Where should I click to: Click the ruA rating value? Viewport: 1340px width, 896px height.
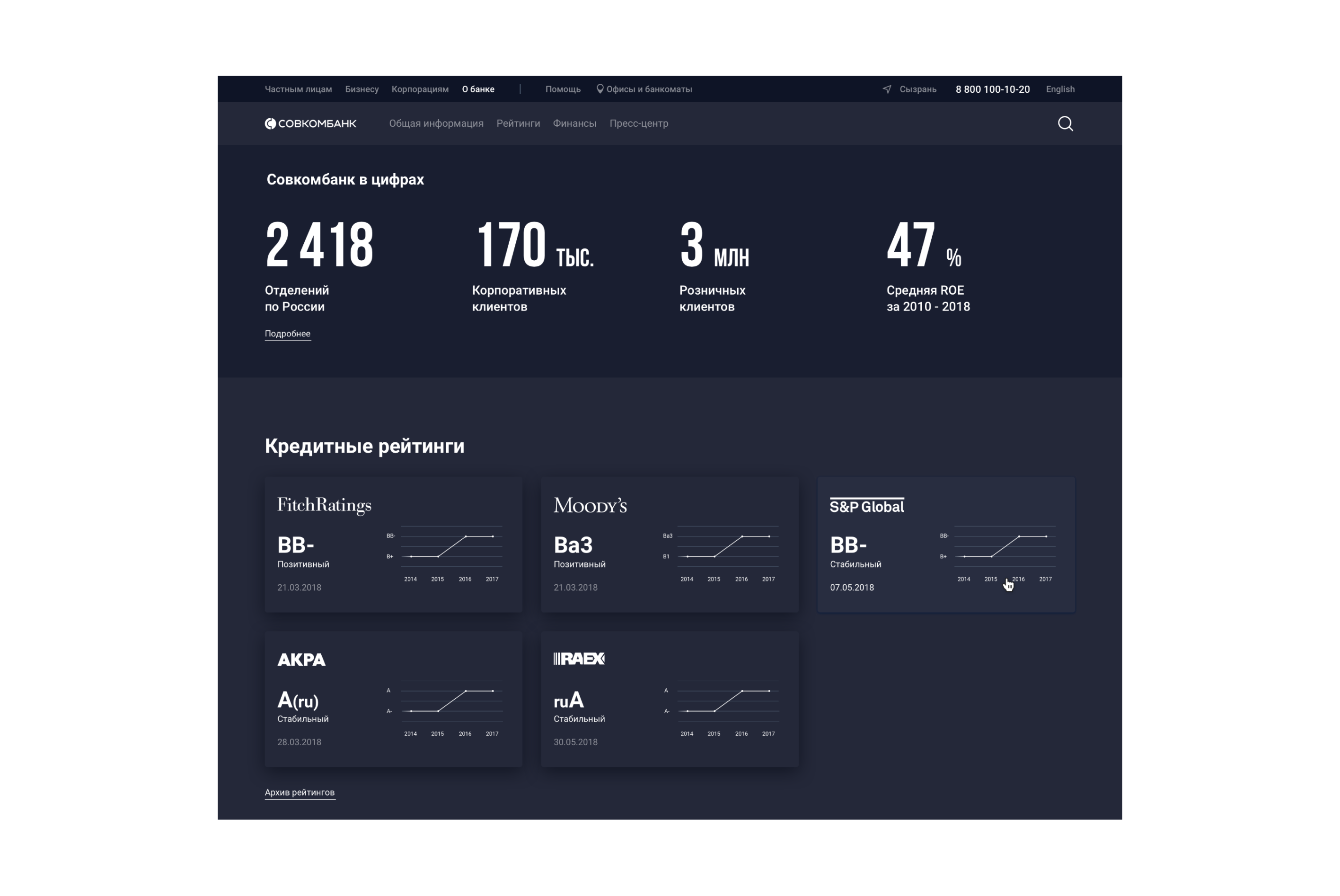pos(569,700)
